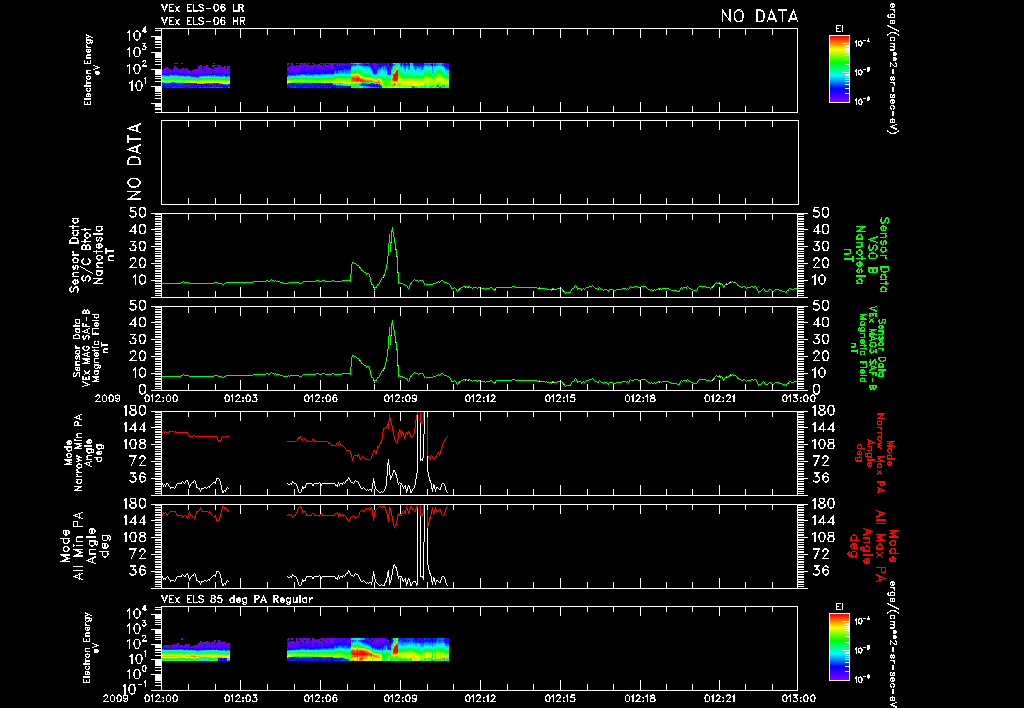Pick the rainbow color bar beside ELS-06 spectrogram
Viewport: 1024px width, 708px height.
pos(839,69)
